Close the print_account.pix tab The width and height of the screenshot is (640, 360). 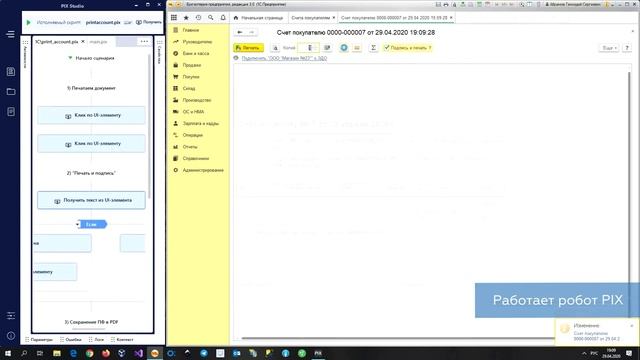(x=83, y=42)
